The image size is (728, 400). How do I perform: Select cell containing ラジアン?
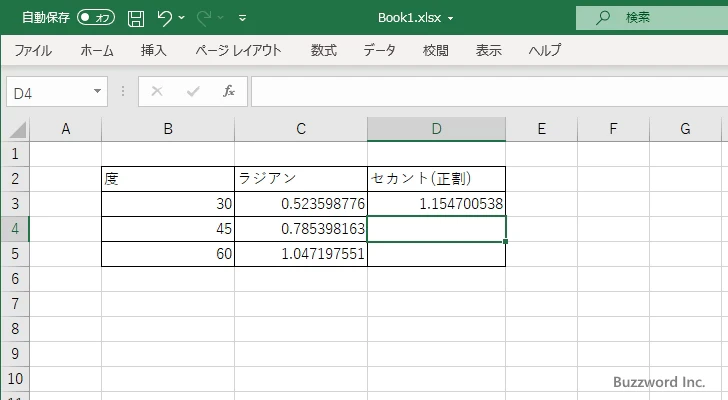click(x=301, y=179)
